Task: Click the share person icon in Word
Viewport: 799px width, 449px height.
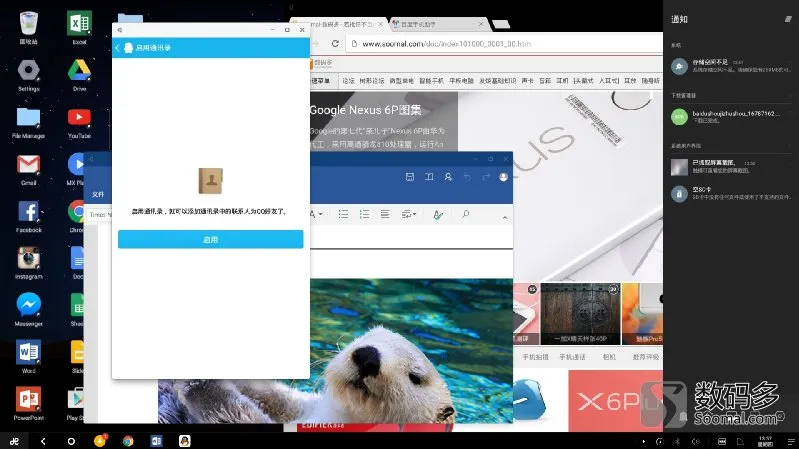Action: pyautogui.click(x=448, y=177)
